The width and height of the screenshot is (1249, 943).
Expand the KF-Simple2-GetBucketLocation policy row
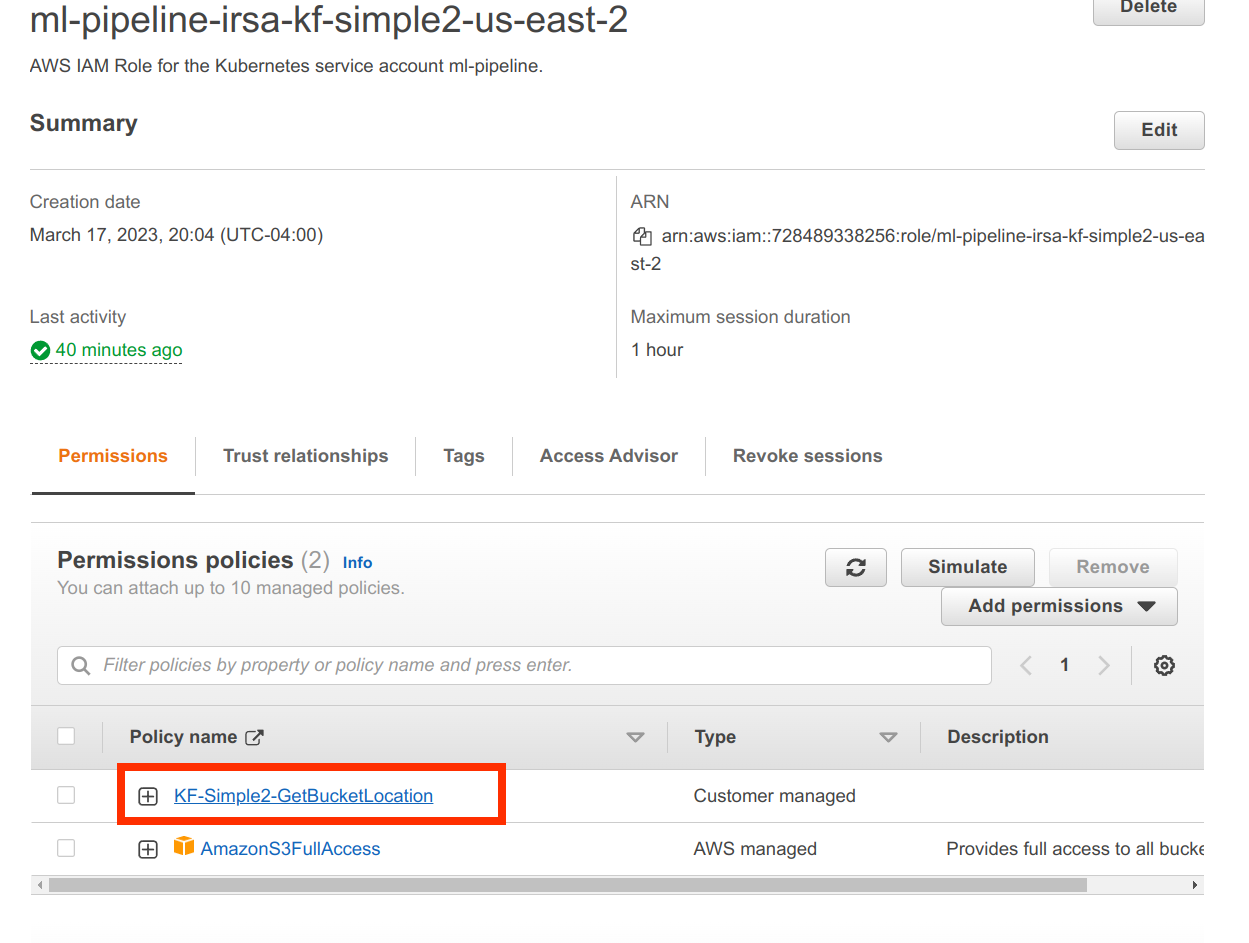point(148,795)
